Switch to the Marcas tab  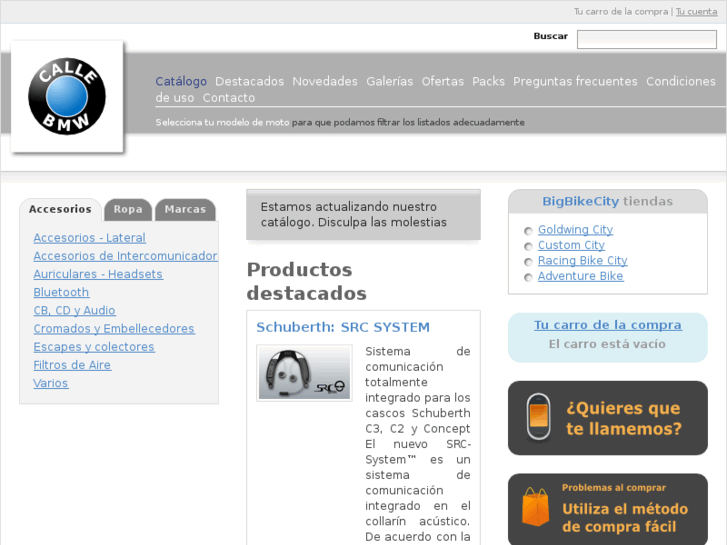point(185,209)
